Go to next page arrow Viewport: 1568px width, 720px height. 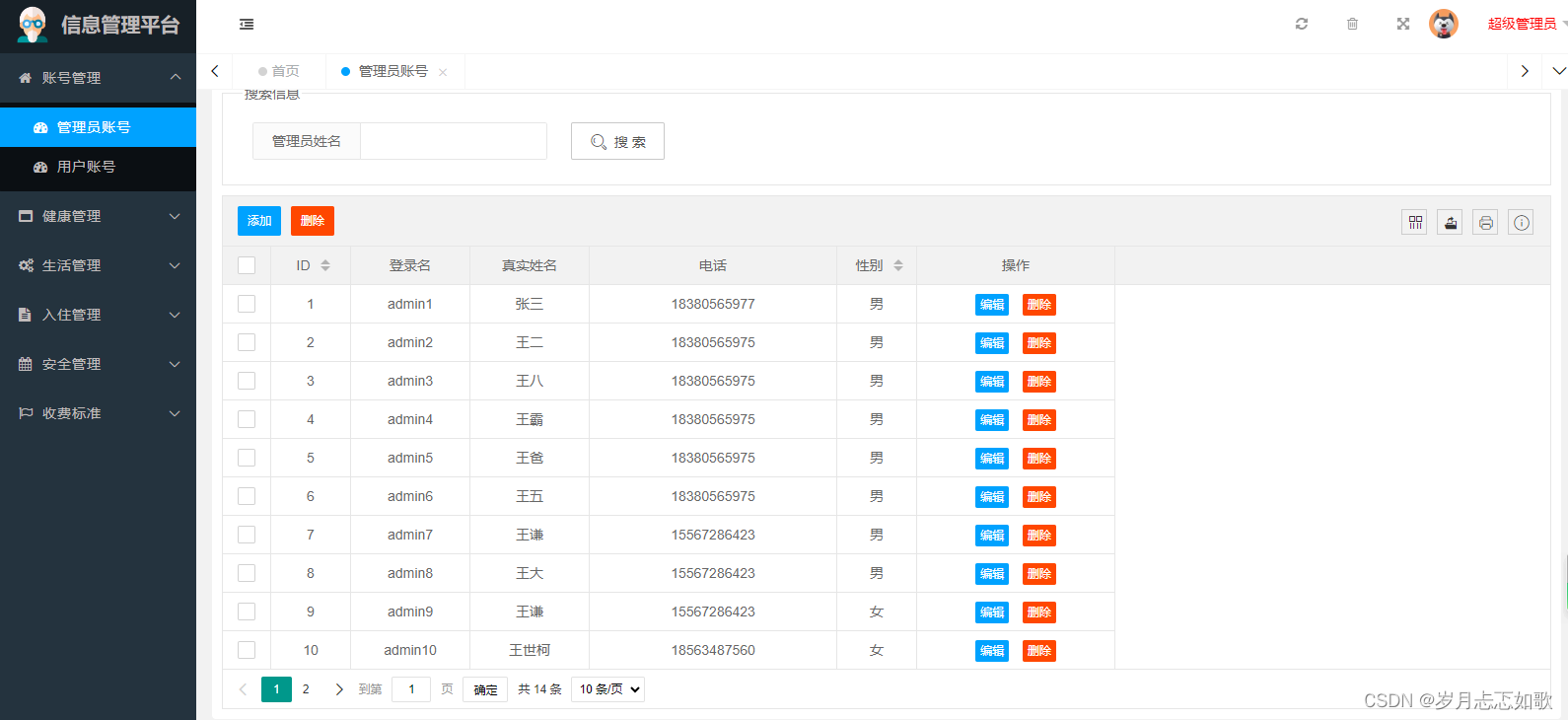[339, 689]
